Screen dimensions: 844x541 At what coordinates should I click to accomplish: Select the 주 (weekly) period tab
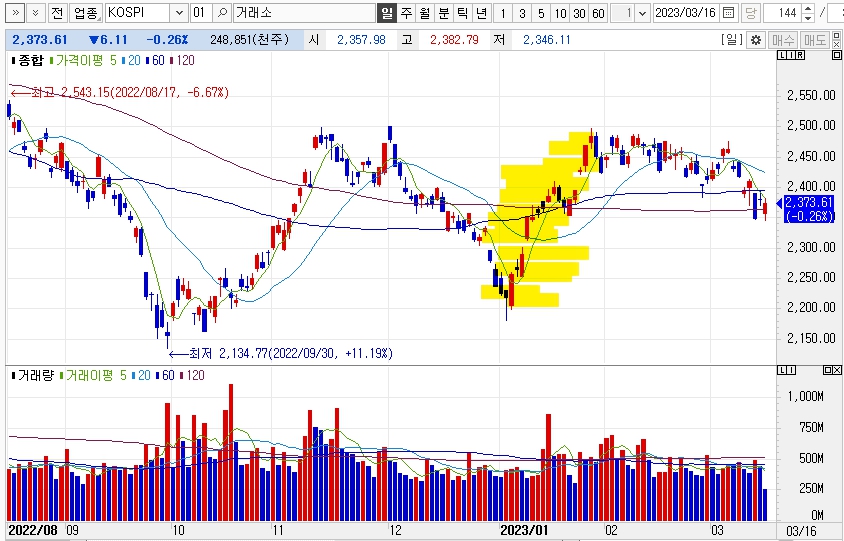pyautogui.click(x=406, y=13)
